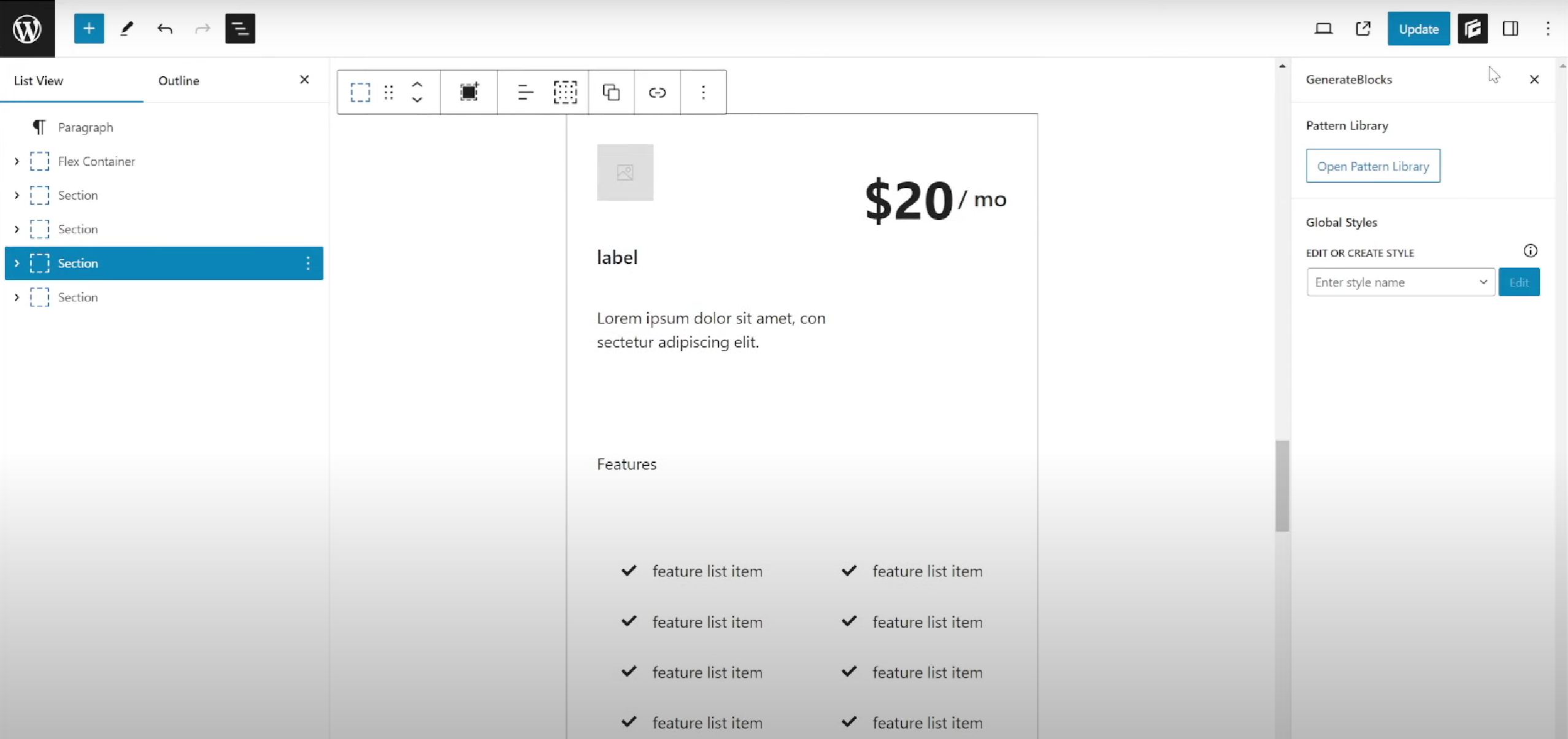This screenshot has width=1568, height=739.
Task: Click the add to container icon
Action: click(469, 92)
